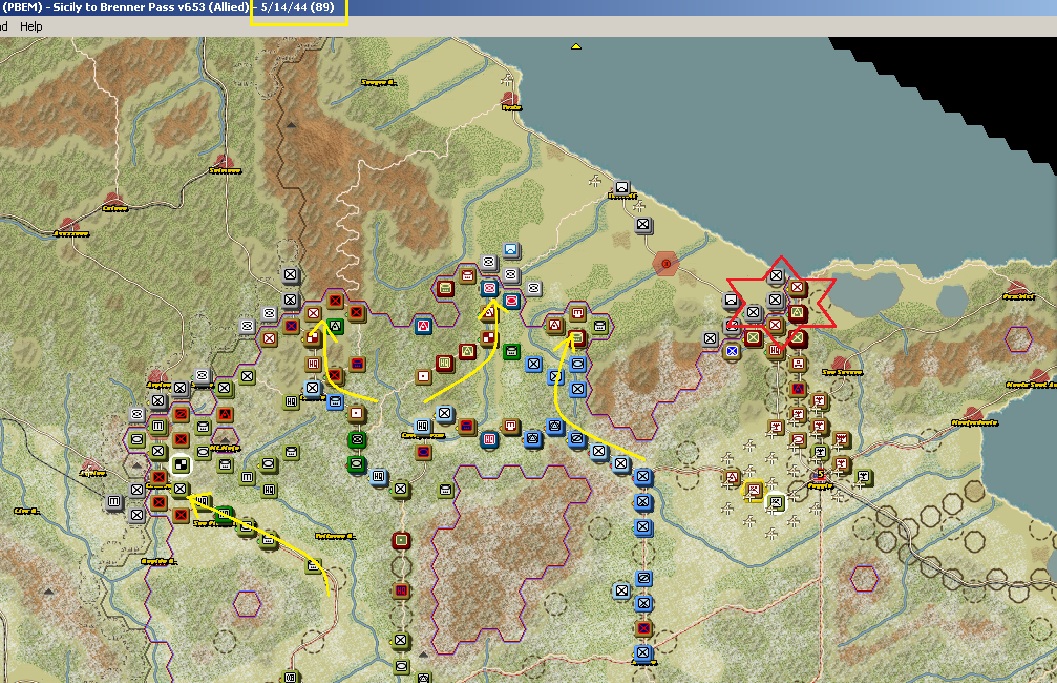Select the green counter with the mountain symbol
The width and height of the screenshot is (1057, 683).
click(x=335, y=326)
